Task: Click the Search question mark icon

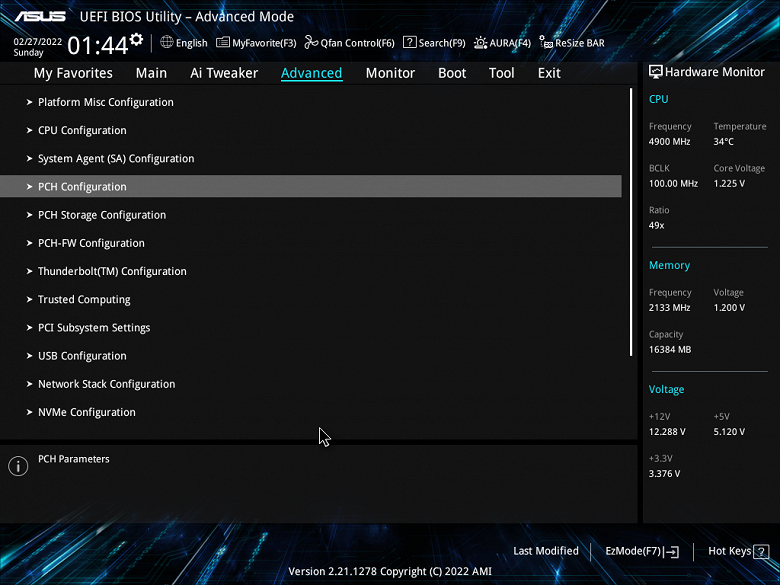Action: tap(409, 42)
